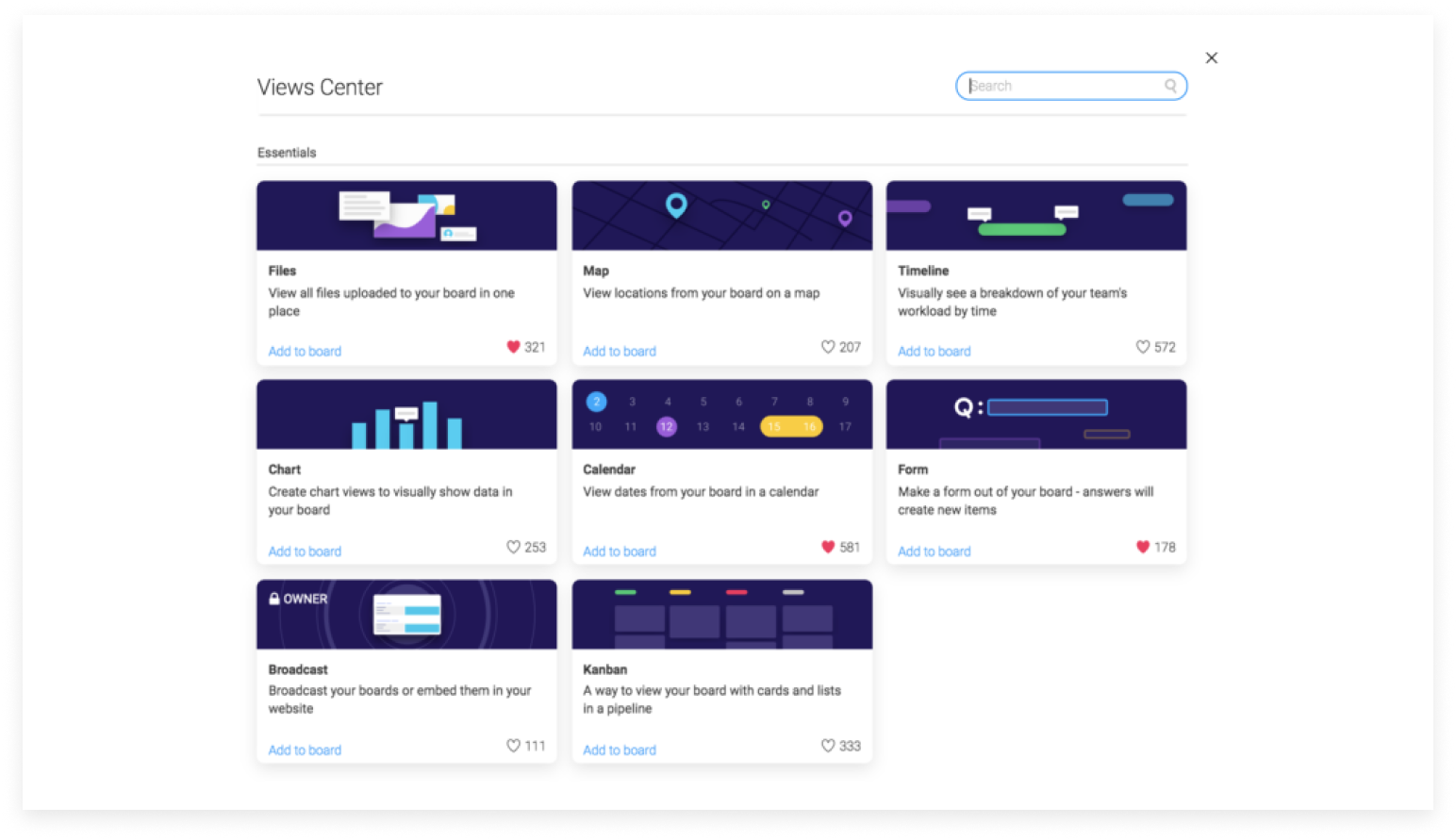Add the Files view to board

(305, 352)
